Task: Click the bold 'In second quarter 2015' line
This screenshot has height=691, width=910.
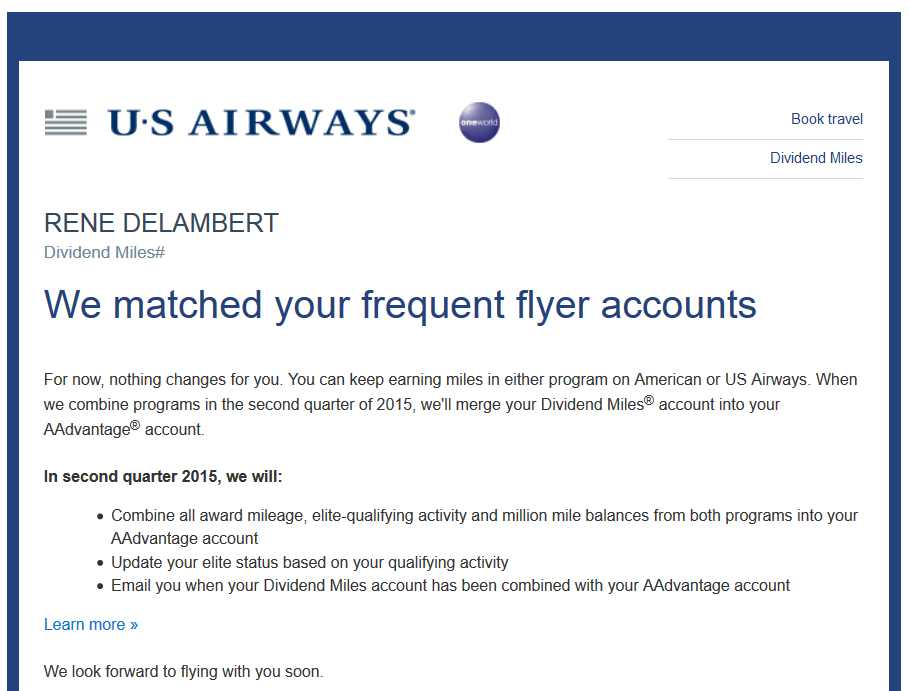Action: pyautogui.click(x=163, y=476)
